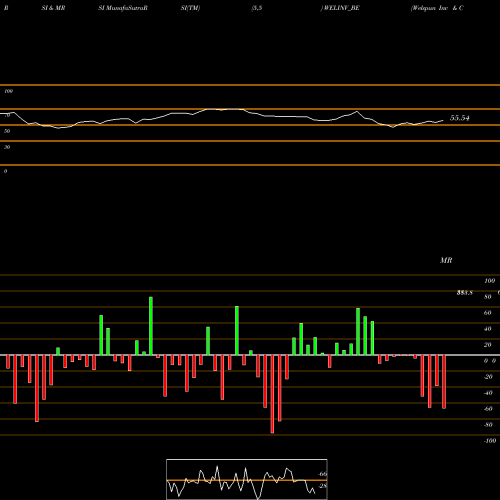Viewport: 500px width, 500px height.
Task: Click the tallest green MR histogram bar
Action: (x=151, y=326)
